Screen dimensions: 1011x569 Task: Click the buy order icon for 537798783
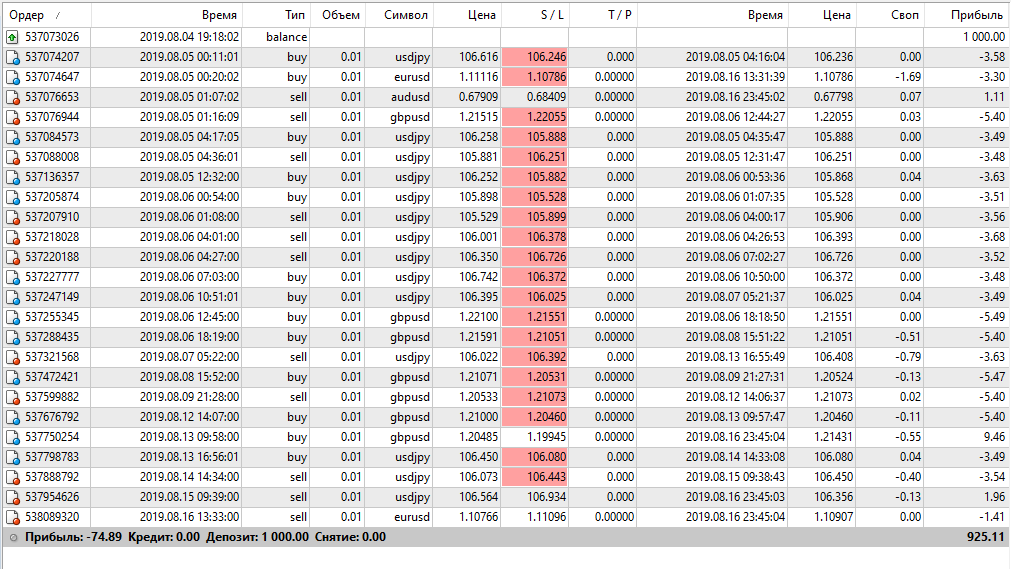pos(12,457)
